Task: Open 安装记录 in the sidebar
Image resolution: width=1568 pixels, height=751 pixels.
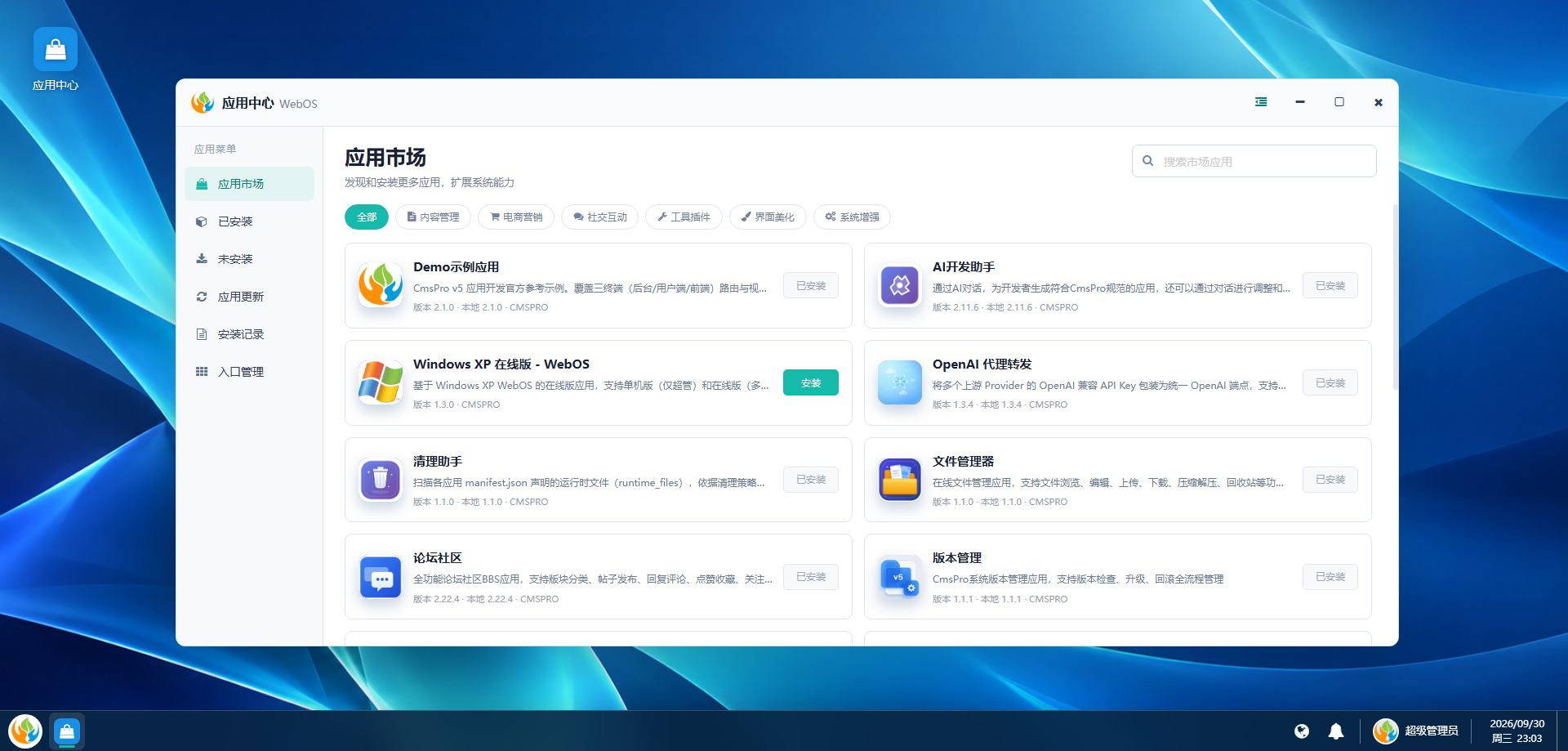Action: [249, 334]
